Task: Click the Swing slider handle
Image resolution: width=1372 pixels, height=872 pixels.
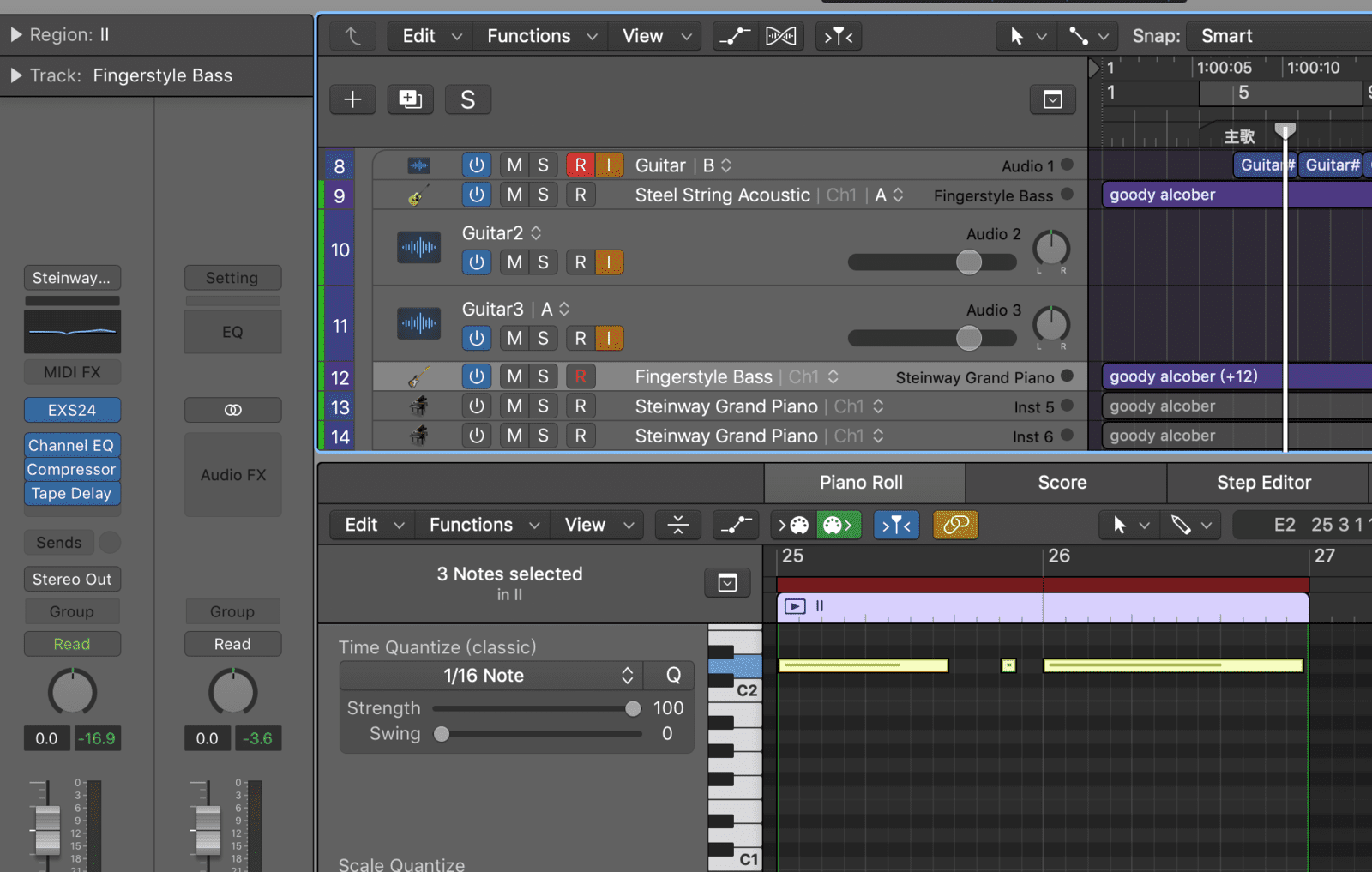Action: click(442, 734)
